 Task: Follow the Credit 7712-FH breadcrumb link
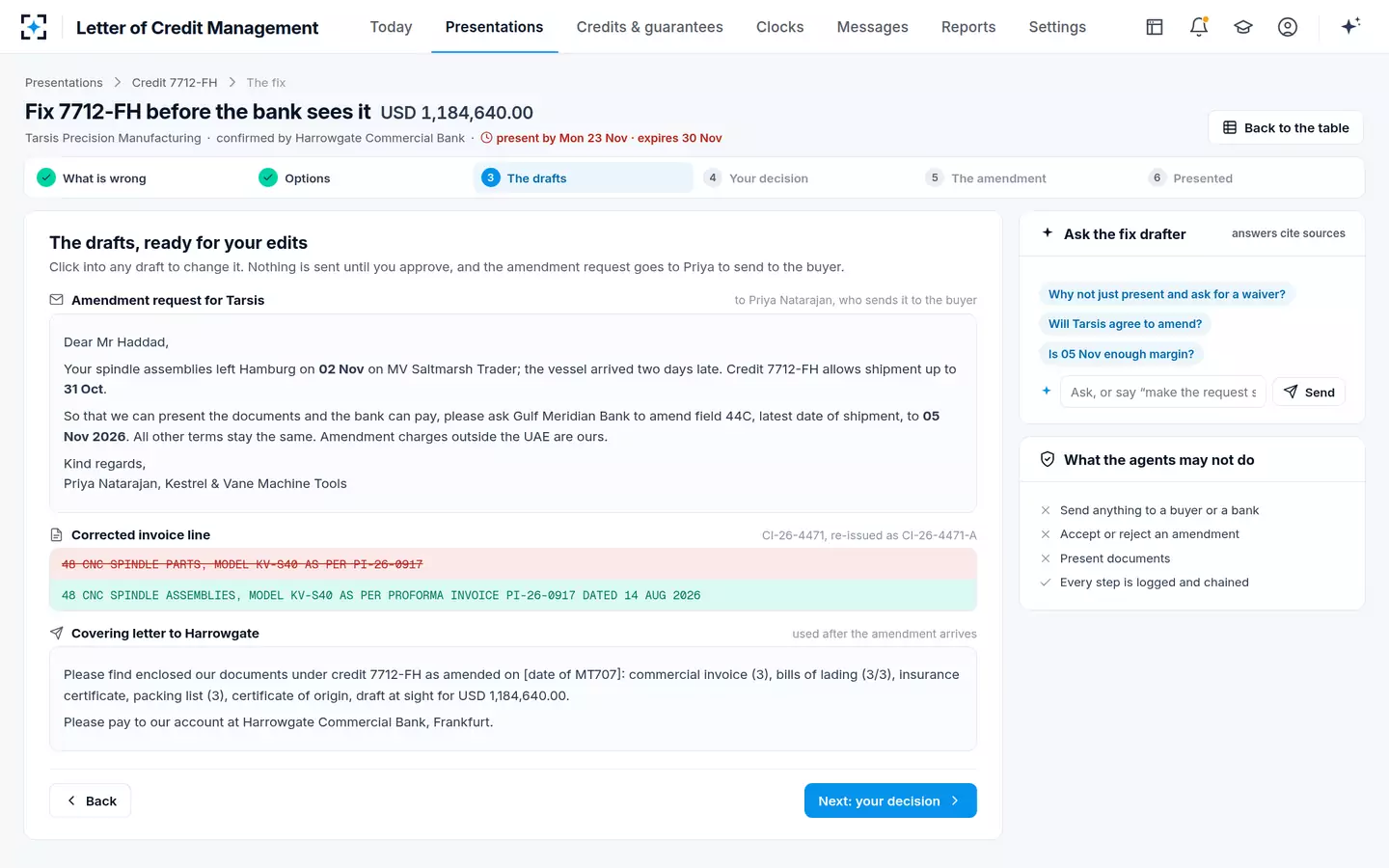pyautogui.click(x=175, y=83)
